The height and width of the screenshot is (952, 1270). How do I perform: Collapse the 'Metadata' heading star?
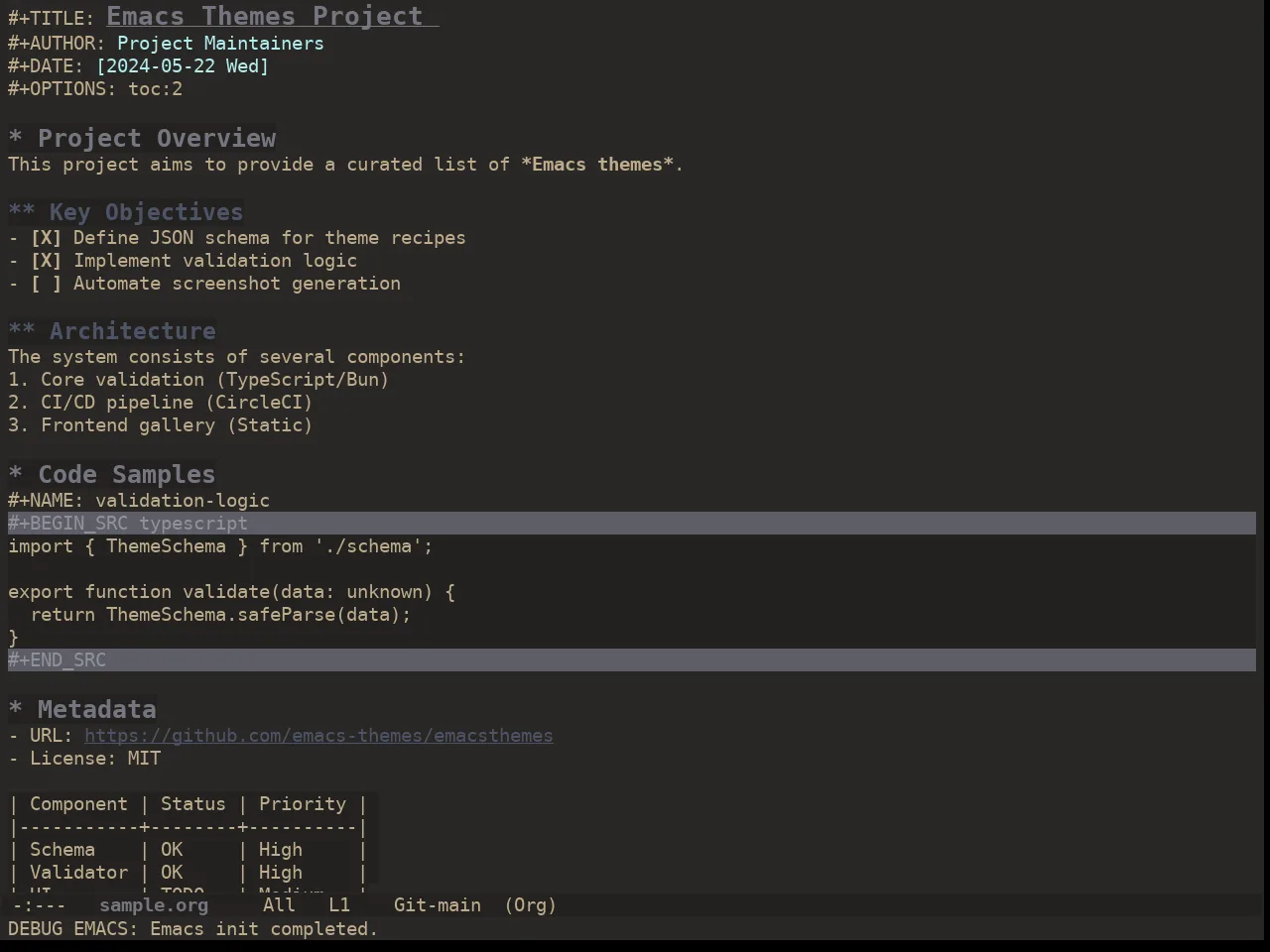pos(16,710)
